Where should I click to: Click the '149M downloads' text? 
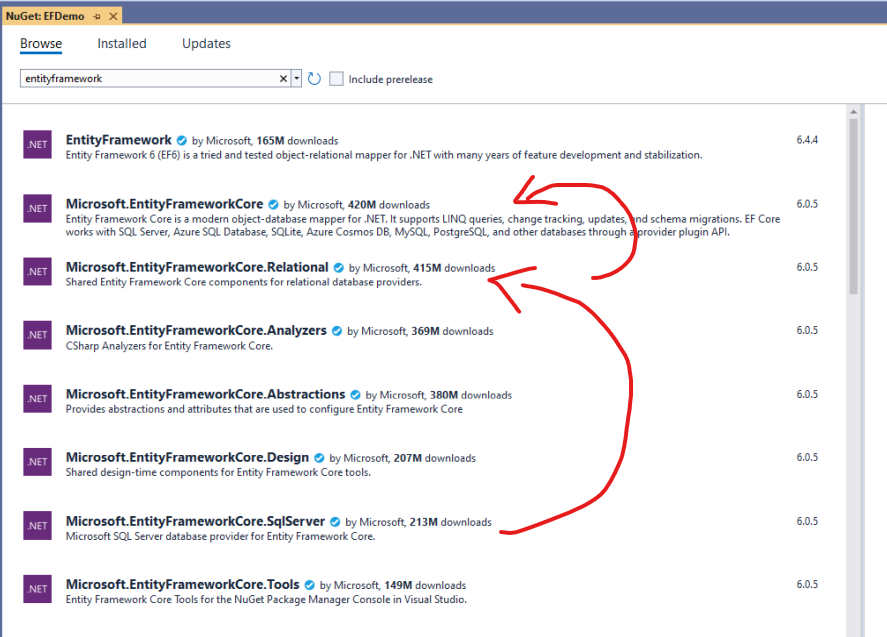pos(425,586)
